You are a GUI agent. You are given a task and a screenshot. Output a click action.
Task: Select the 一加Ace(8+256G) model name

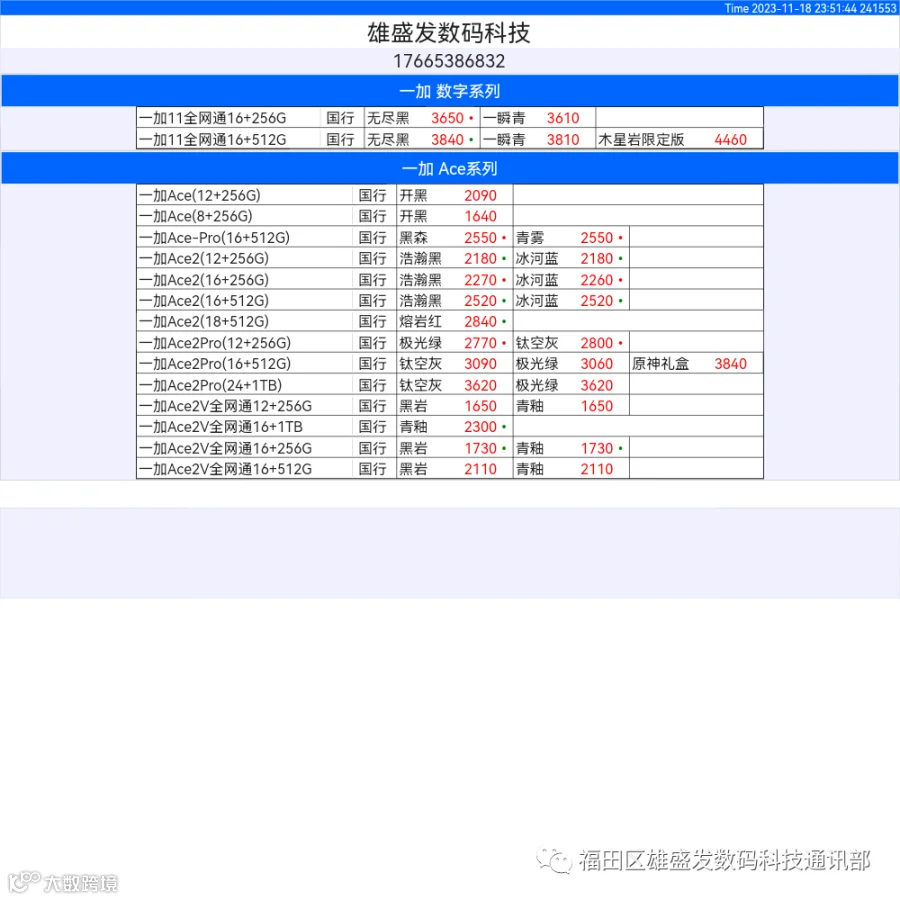(196, 216)
